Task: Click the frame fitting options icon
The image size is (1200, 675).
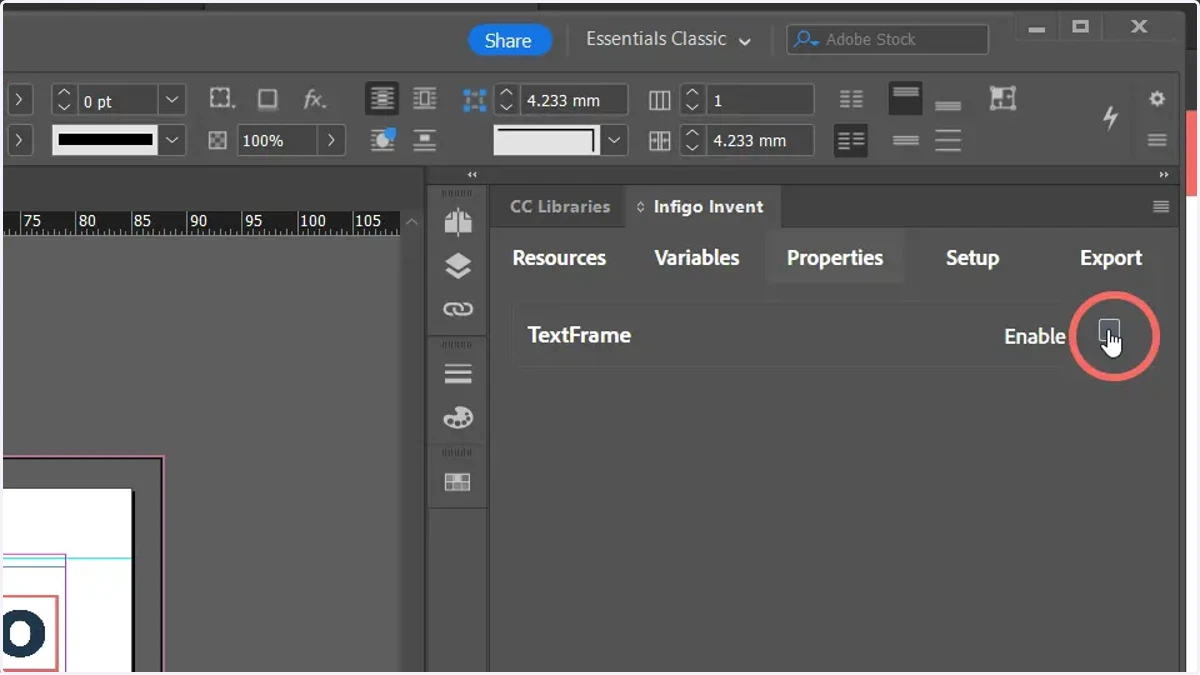Action: click(1003, 98)
